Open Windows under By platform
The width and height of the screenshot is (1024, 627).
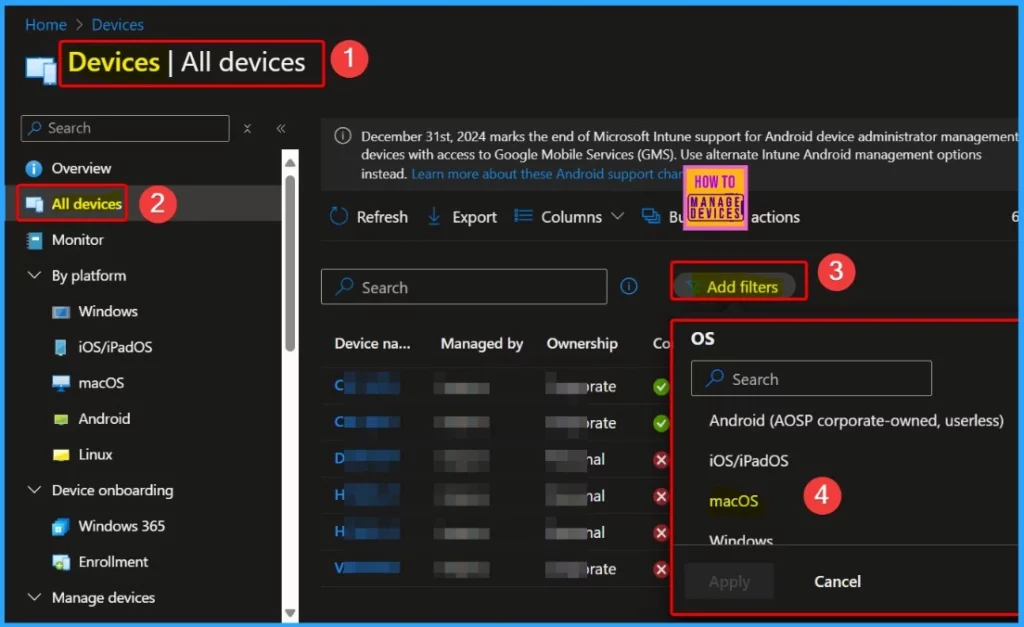click(x=108, y=312)
